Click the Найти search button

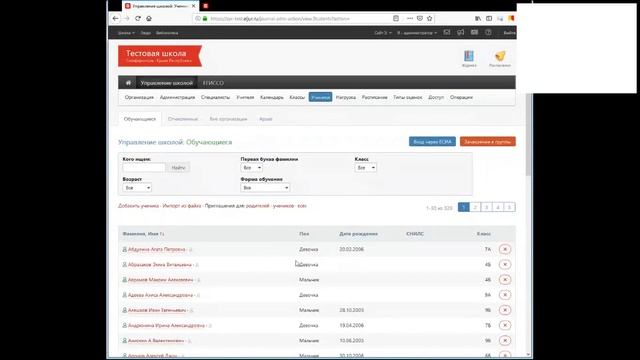(x=178, y=168)
